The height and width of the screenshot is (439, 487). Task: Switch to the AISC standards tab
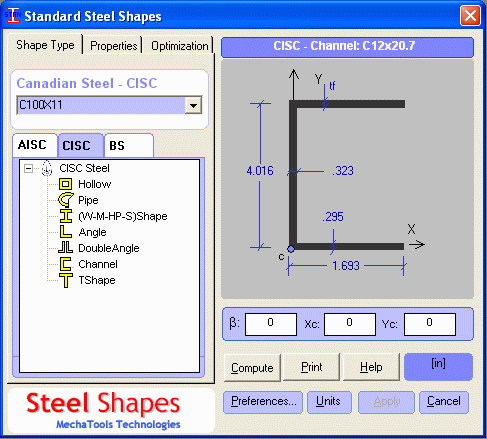[x=33, y=145]
